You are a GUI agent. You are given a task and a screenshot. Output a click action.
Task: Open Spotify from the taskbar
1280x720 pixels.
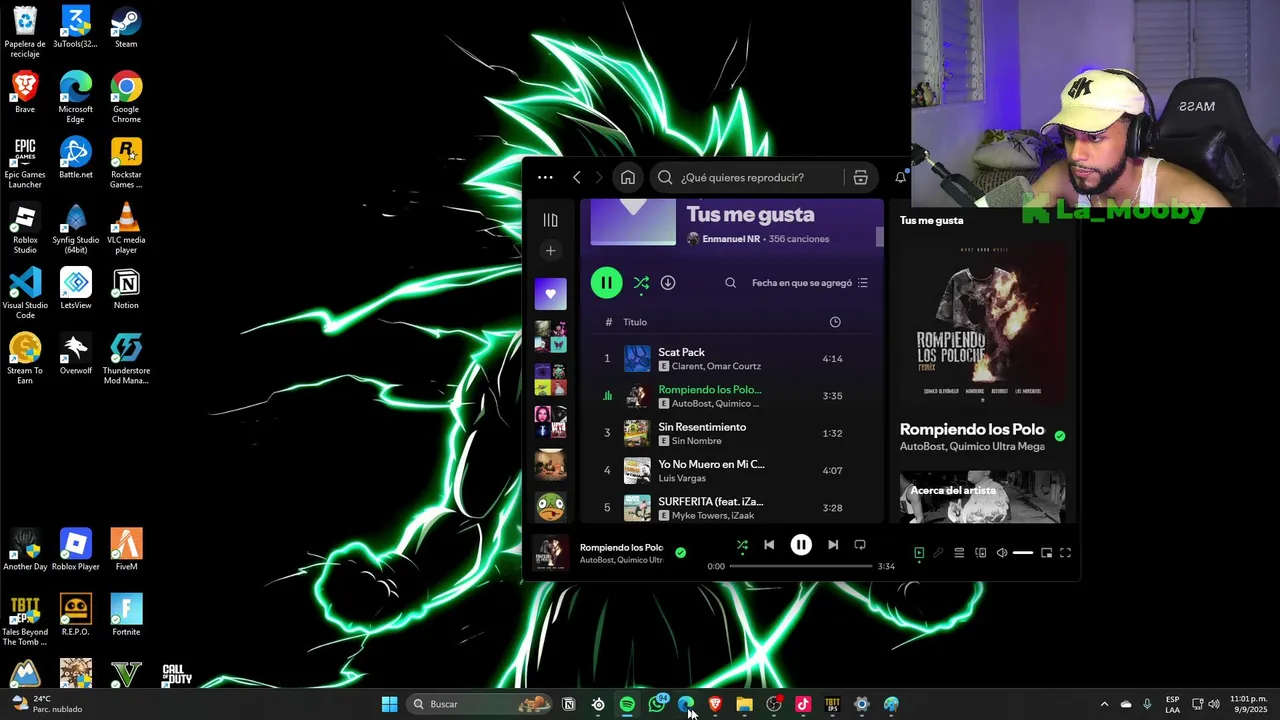[x=627, y=704]
